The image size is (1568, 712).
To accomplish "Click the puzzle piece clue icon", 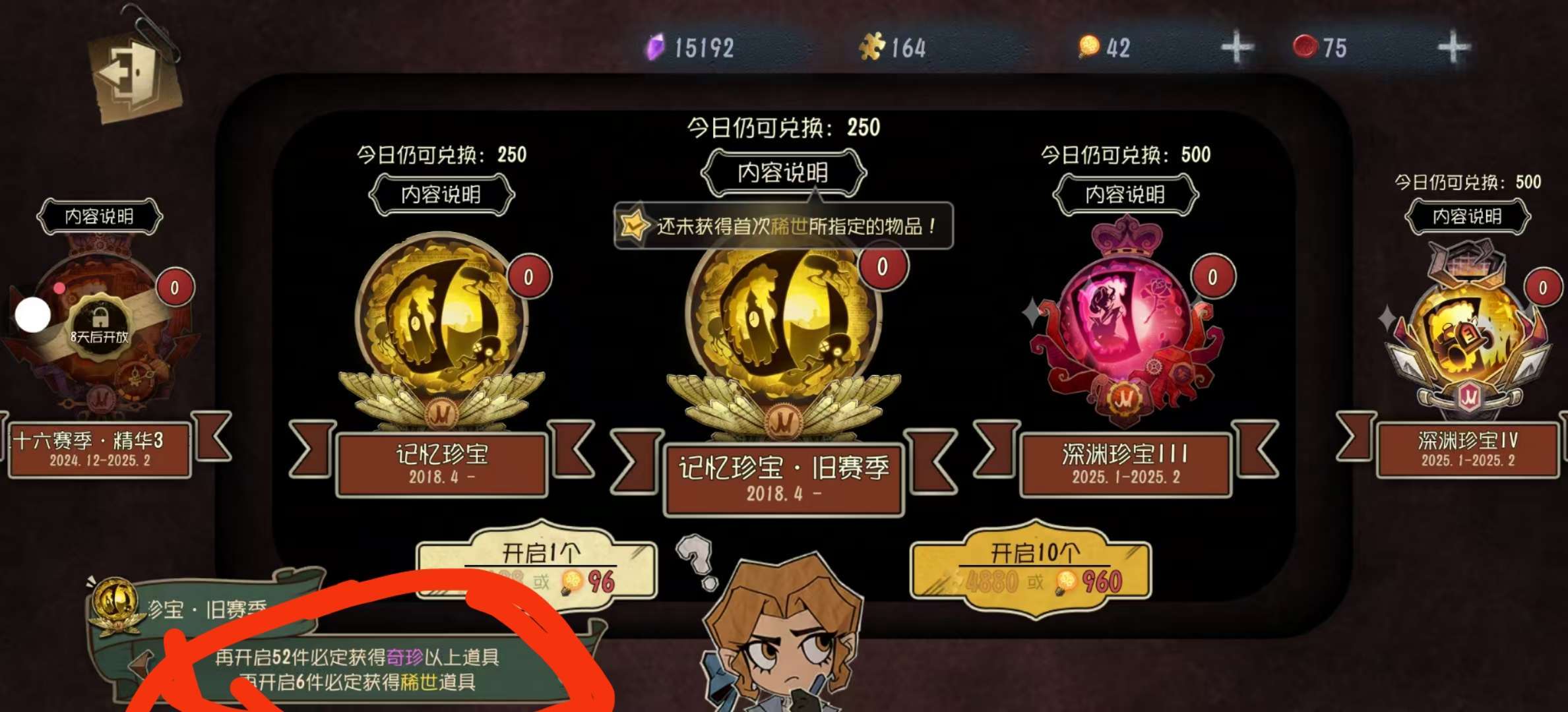I will [872, 47].
